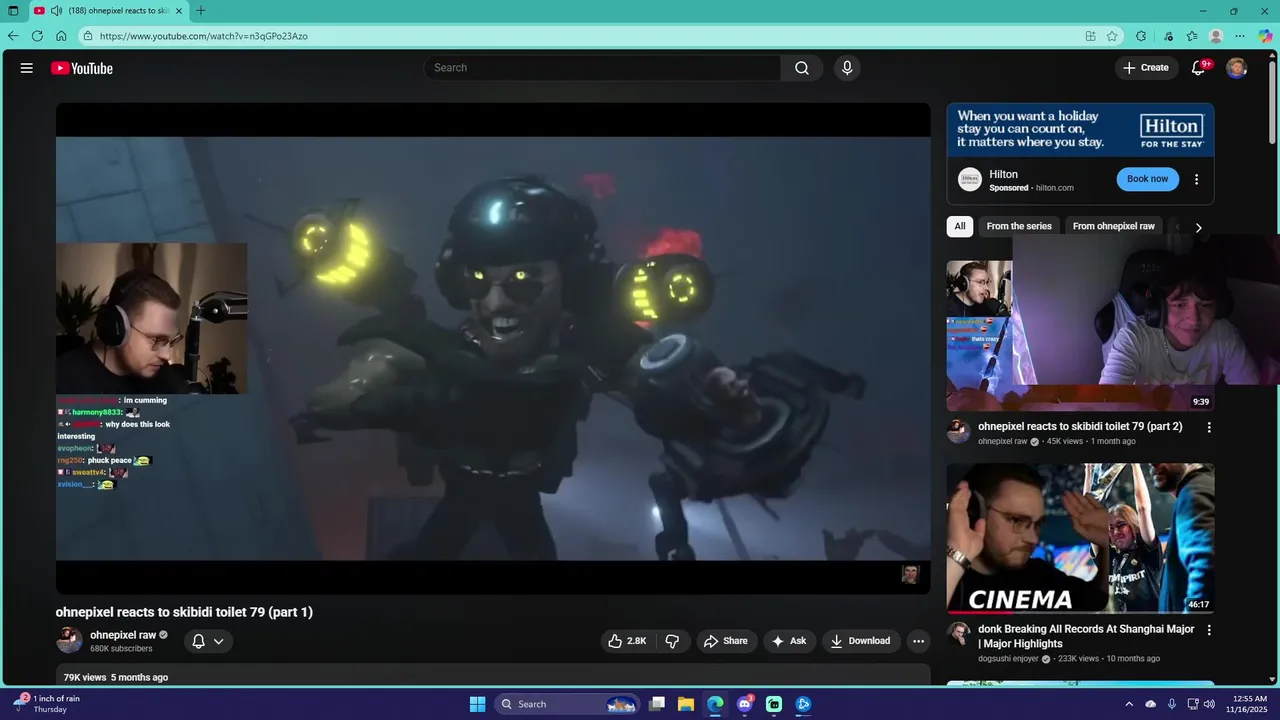This screenshot has width=1280, height=720.
Task: Expand notification options chevron beside bell
Action: 219,641
